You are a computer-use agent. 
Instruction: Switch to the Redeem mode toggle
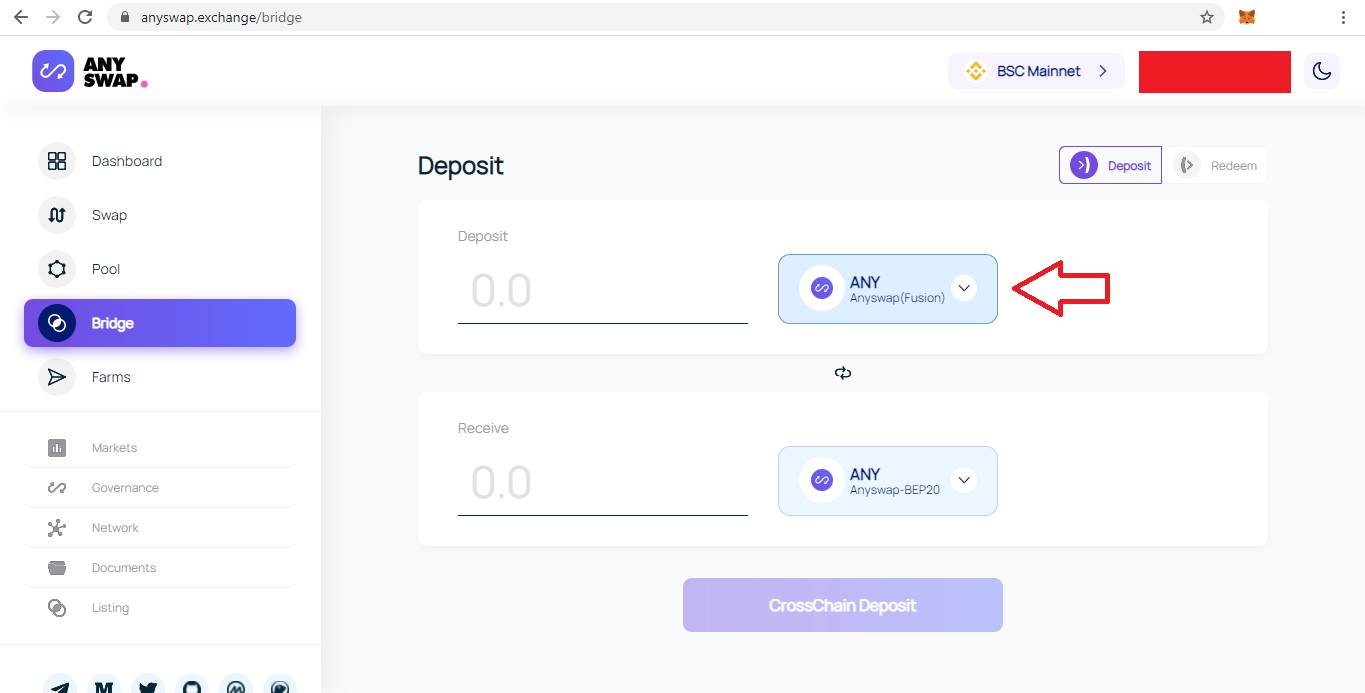[x=1215, y=166]
